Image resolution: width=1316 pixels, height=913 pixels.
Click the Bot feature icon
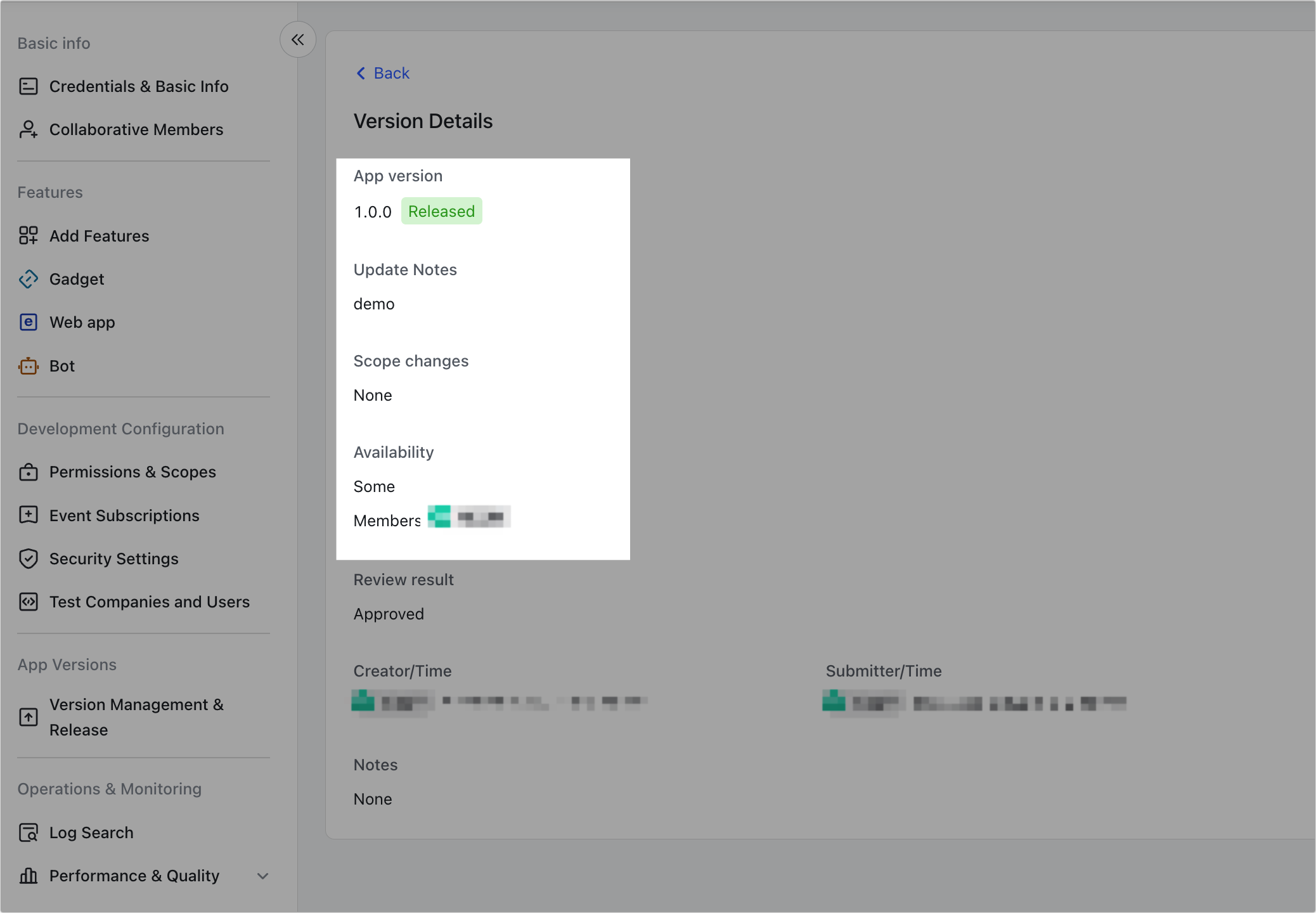28,365
